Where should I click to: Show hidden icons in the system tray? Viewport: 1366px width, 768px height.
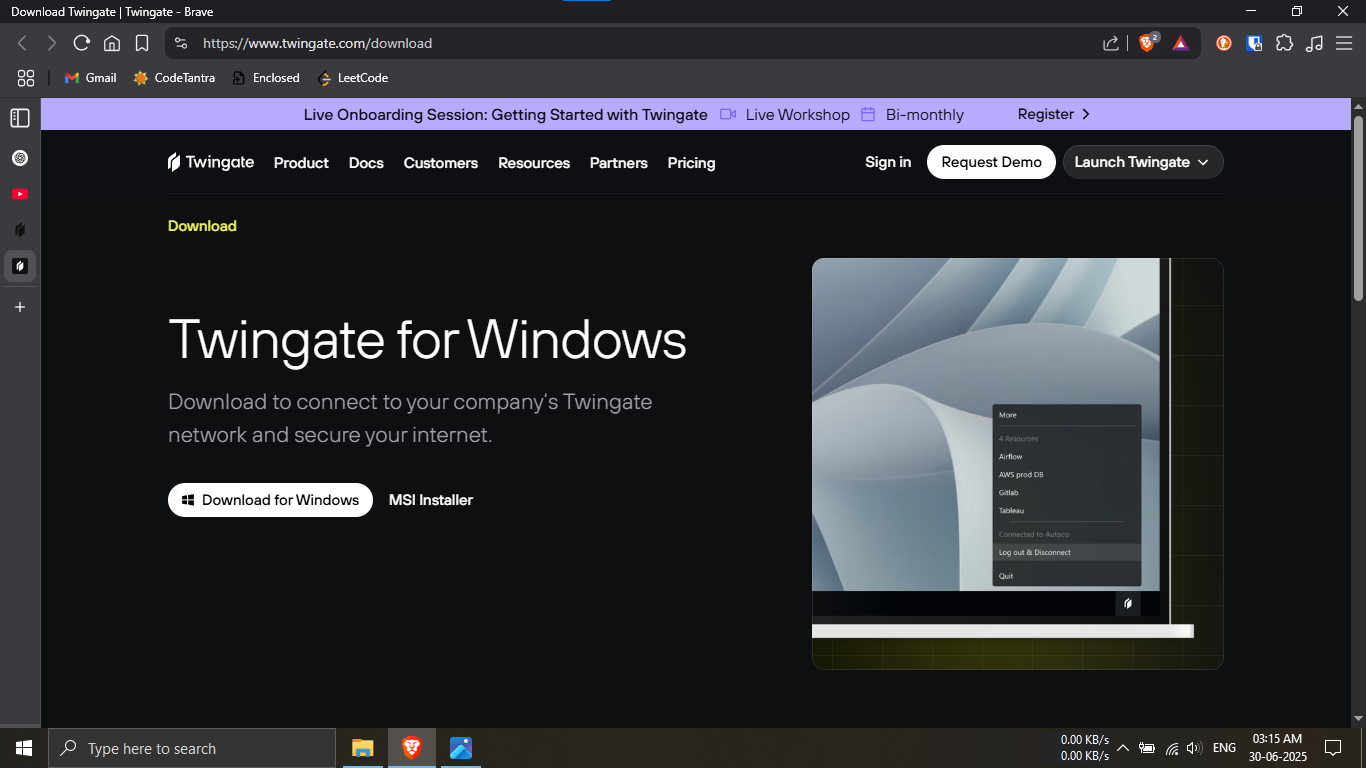click(1123, 748)
